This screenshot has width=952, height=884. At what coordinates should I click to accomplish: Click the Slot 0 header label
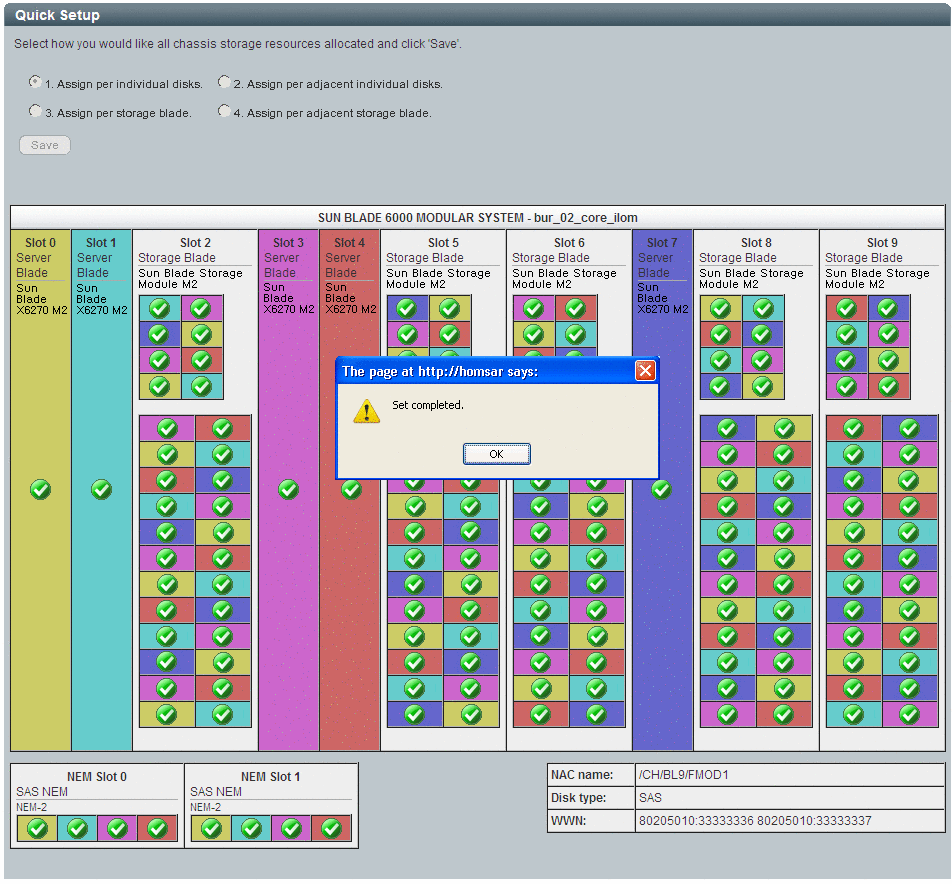(41, 242)
